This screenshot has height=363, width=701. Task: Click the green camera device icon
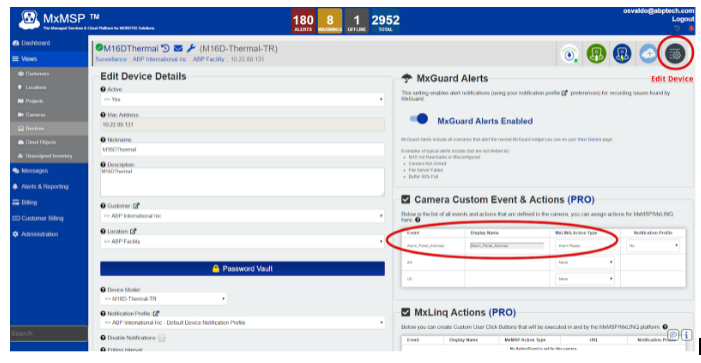pyautogui.click(x=596, y=54)
